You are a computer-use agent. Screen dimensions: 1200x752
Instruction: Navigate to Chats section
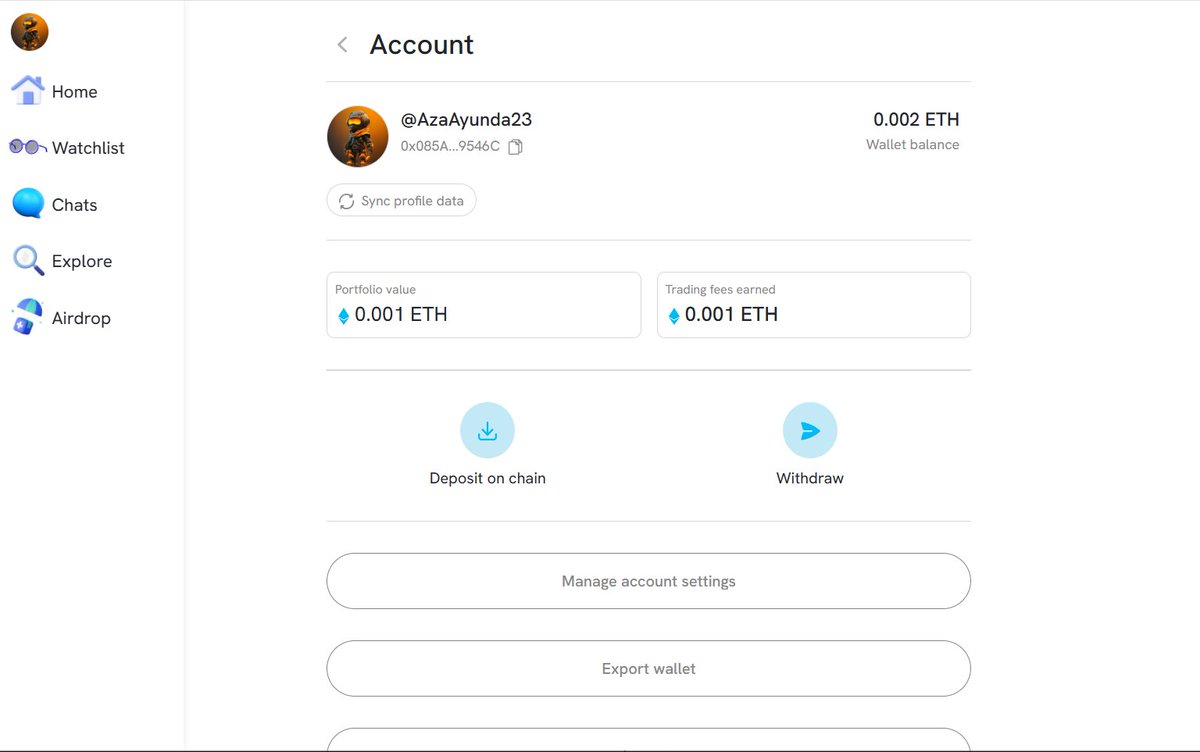point(75,205)
